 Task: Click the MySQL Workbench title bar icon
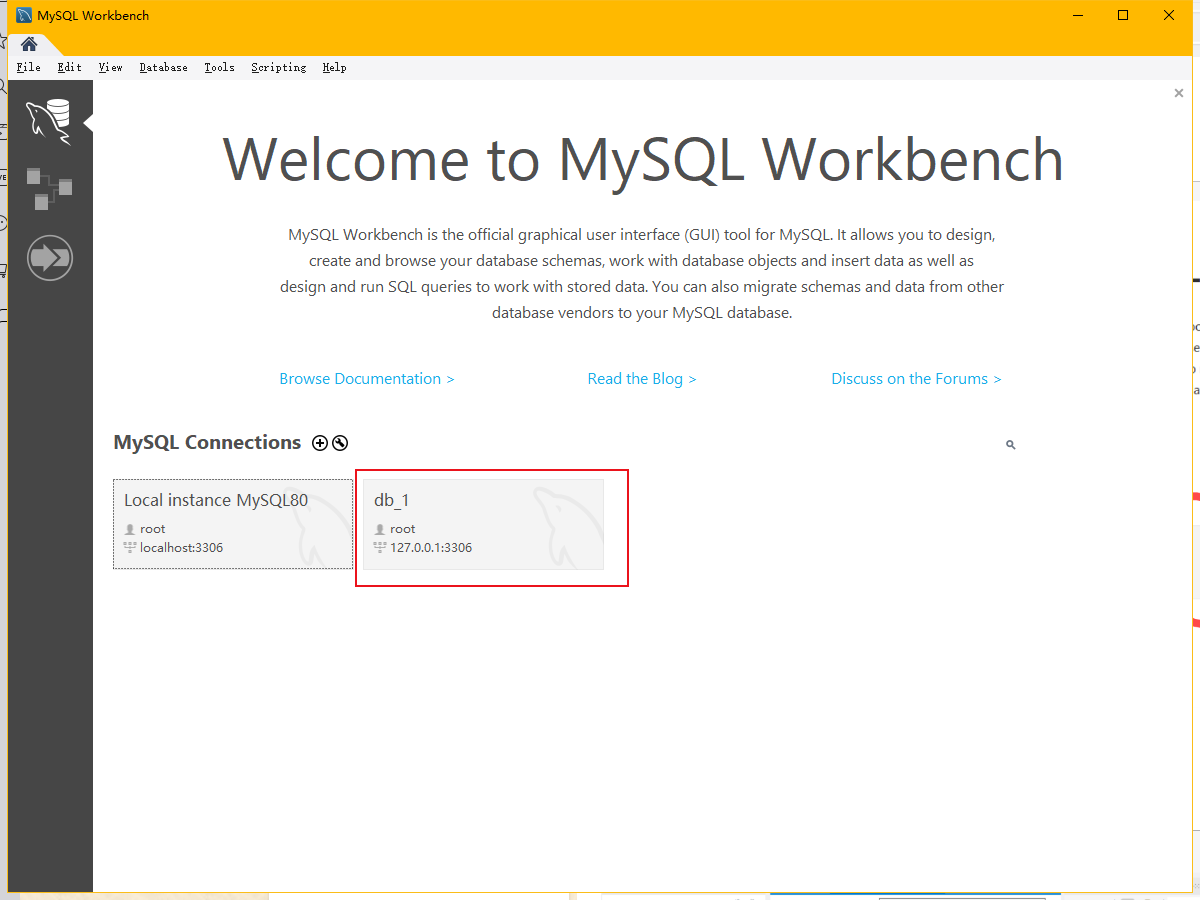tap(24, 15)
